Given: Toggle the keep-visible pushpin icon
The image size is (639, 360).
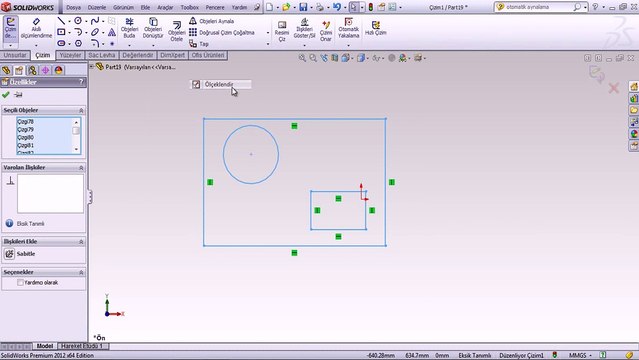Looking at the screenshot, I should pos(18,95).
